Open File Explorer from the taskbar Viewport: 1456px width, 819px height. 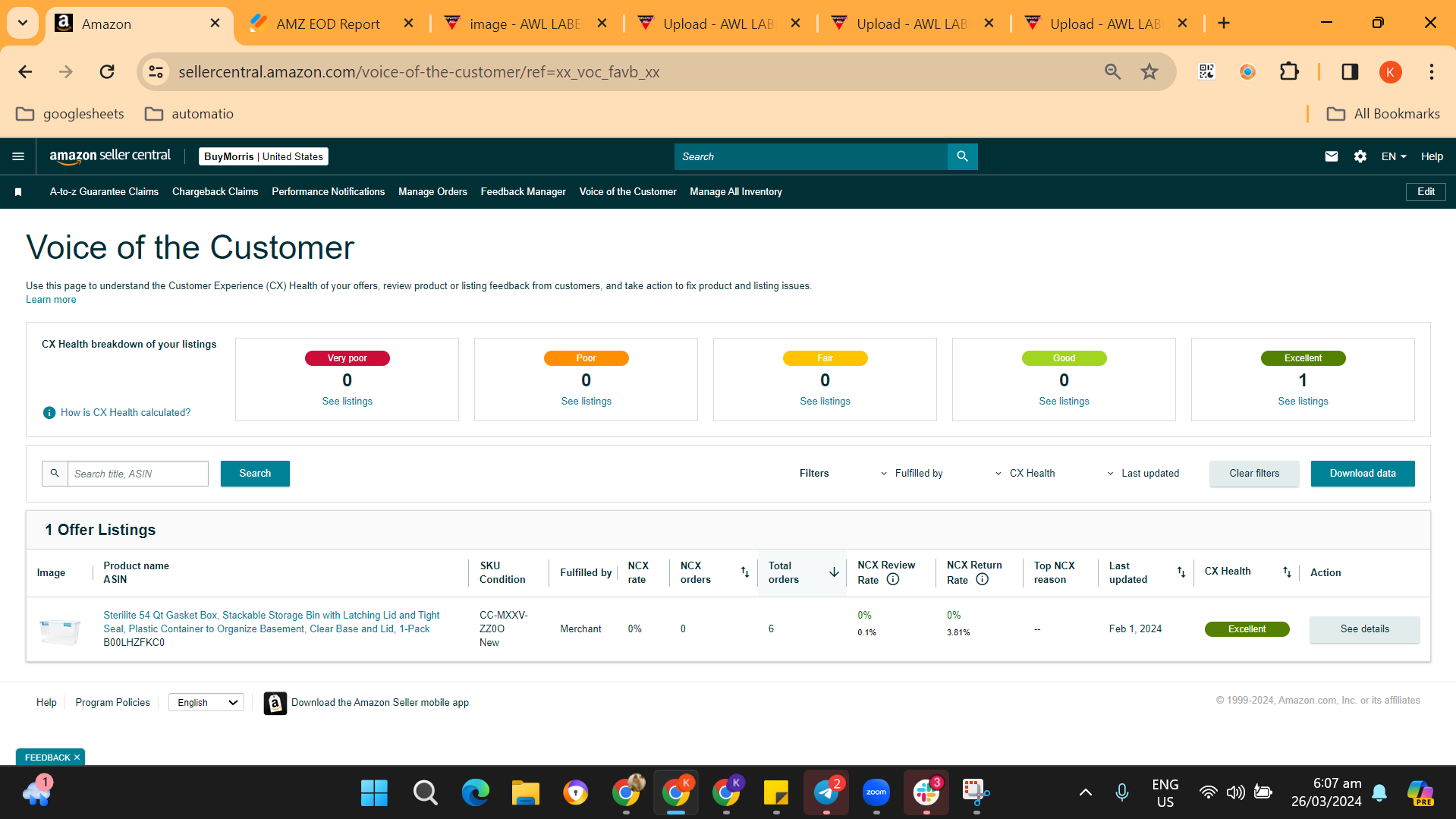tap(525, 792)
